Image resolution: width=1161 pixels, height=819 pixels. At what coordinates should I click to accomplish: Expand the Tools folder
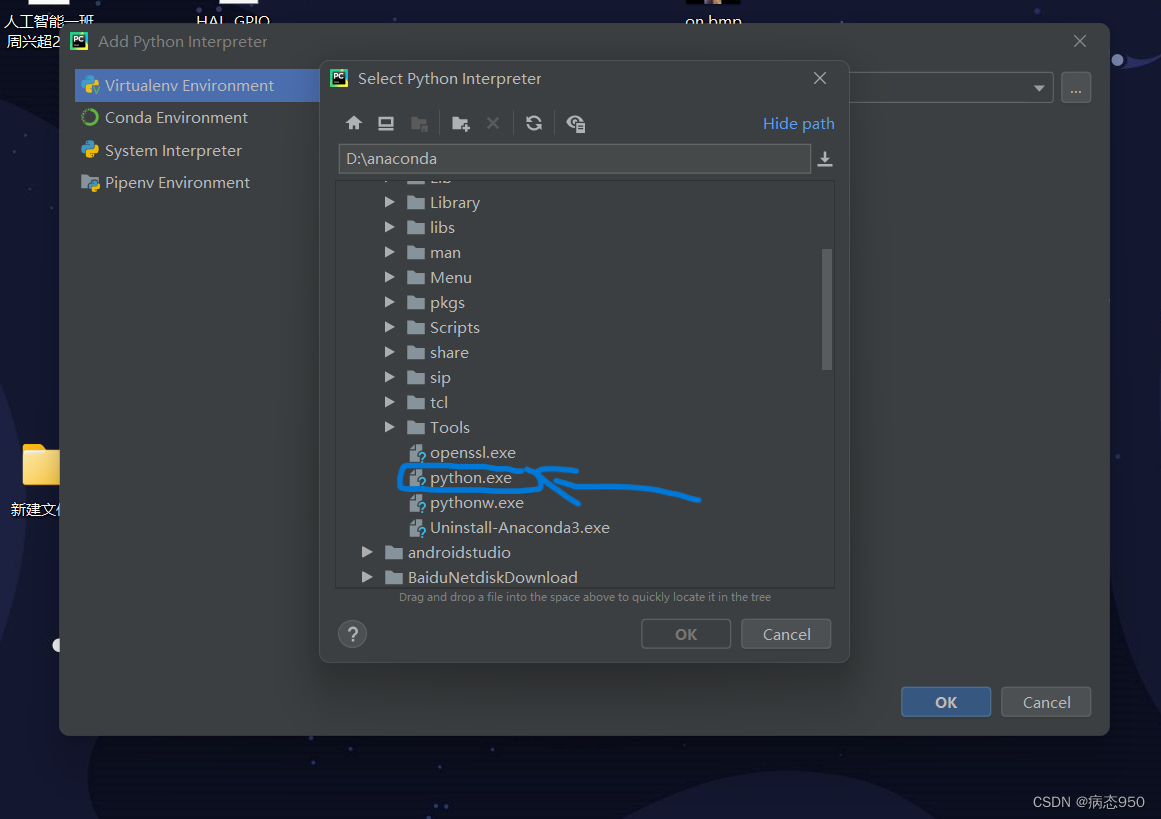[389, 427]
